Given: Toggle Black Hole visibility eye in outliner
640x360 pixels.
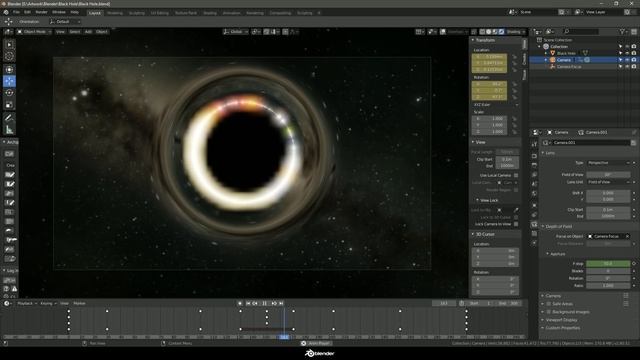Looking at the screenshot, I should tap(627, 53).
